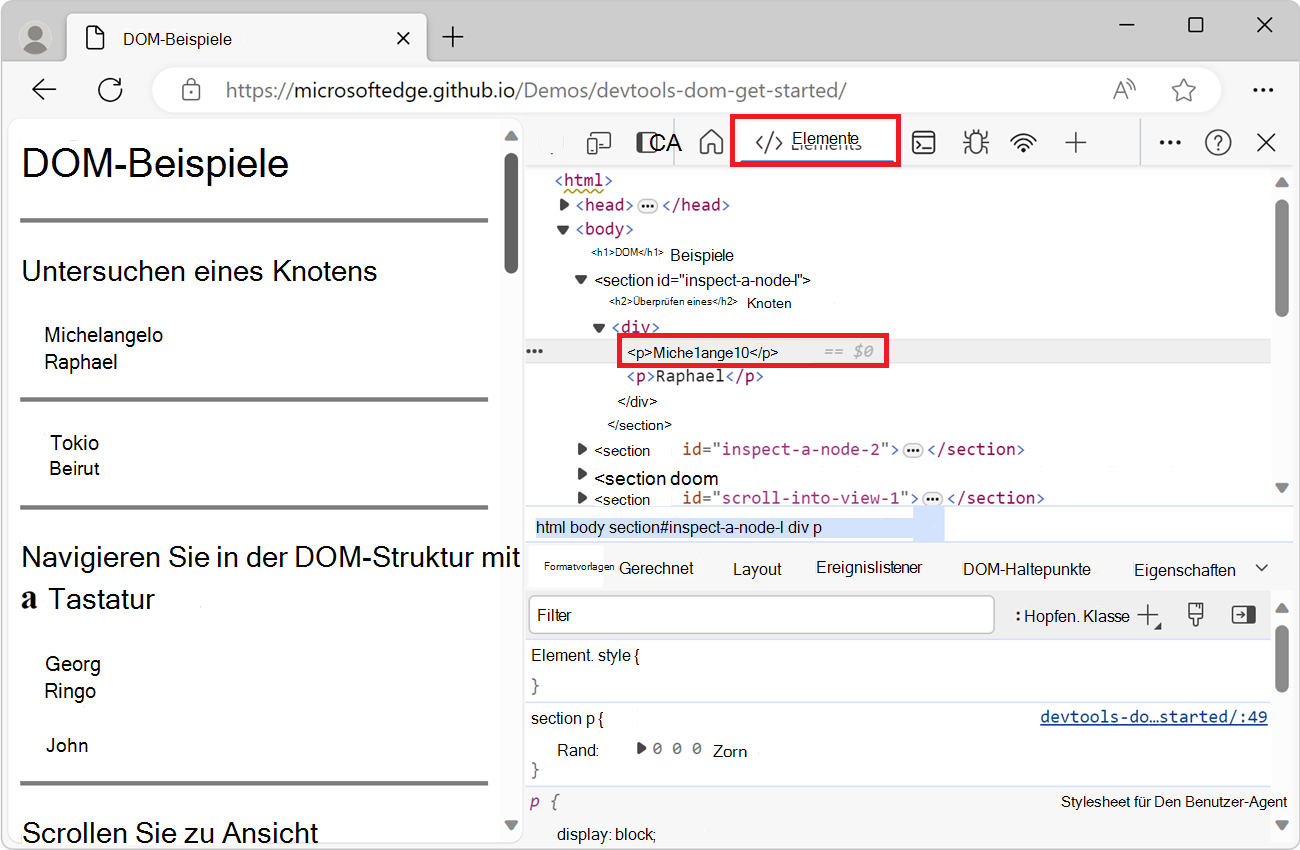Expand the inspect-a-node-2 section
Image resolution: width=1300 pixels, height=850 pixels.
(583, 449)
